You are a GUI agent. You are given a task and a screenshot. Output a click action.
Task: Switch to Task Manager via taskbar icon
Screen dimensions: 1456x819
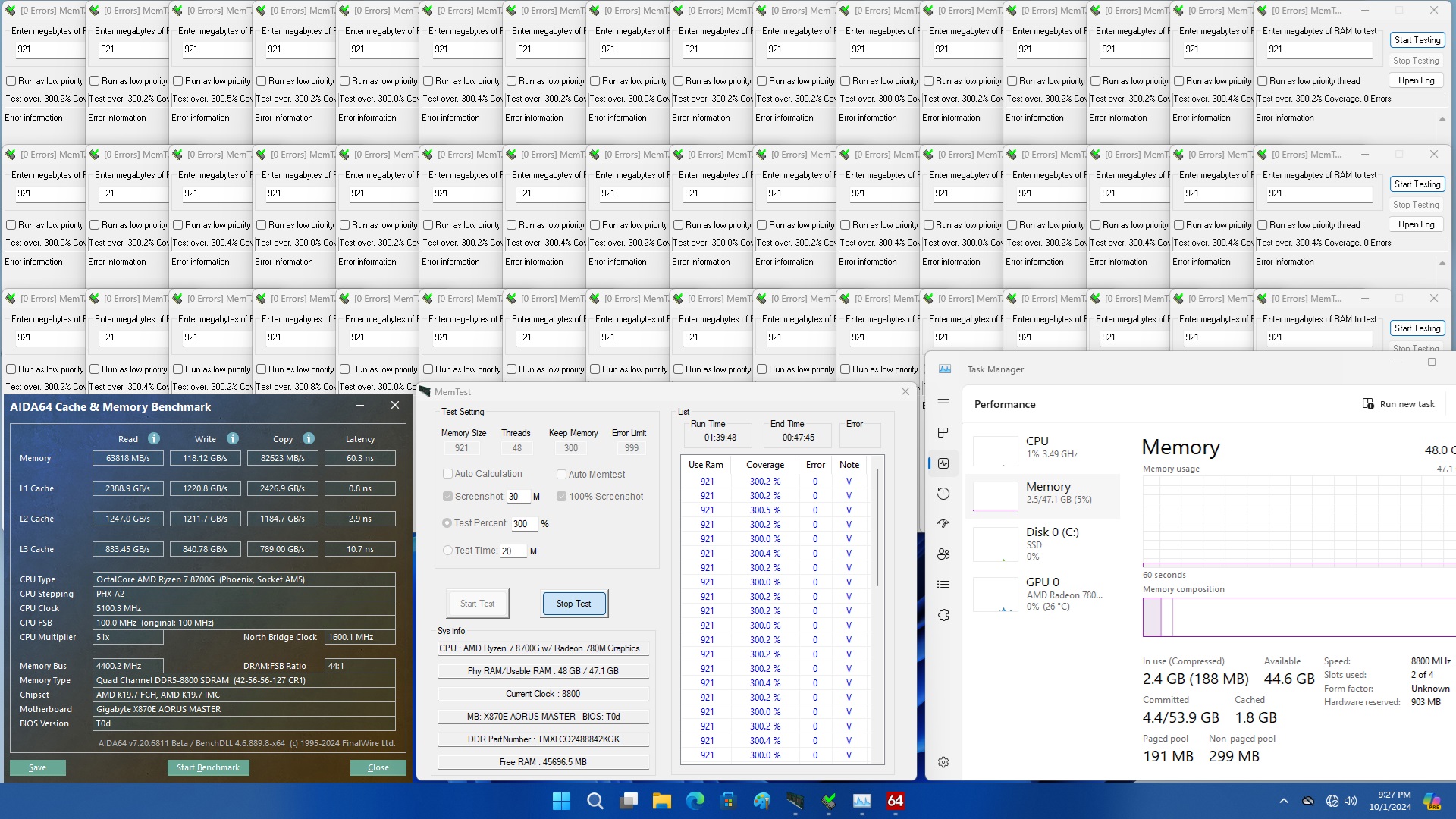pos(862,801)
